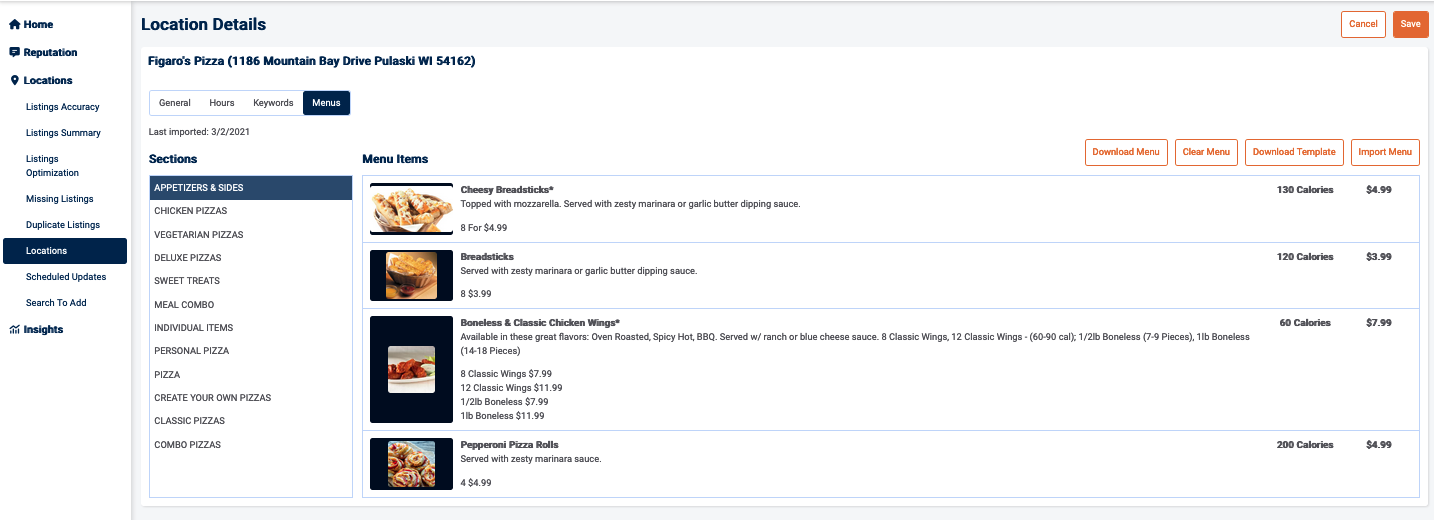This screenshot has width=1434, height=520.
Task: Click the Locations pin icon
Action: coord(14,80)
